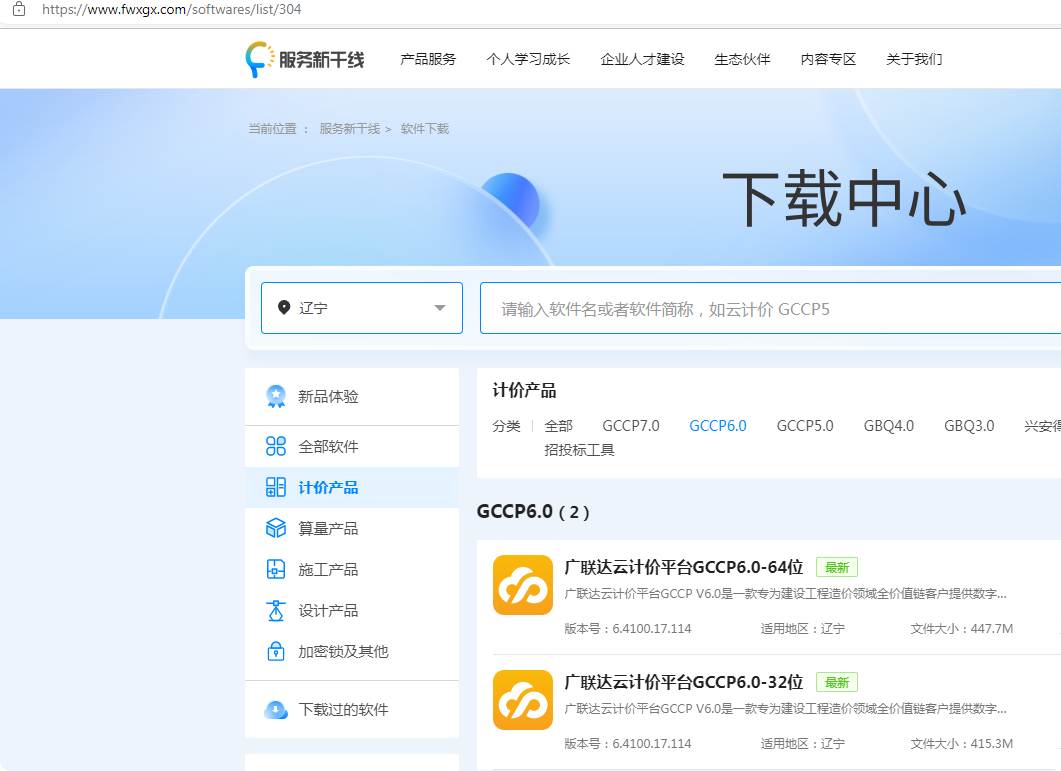Image resolution: width=1061 pixels, height=771 pixels.
Task: Open the 内容专区 navigation menu
Action: click(829, 60)
